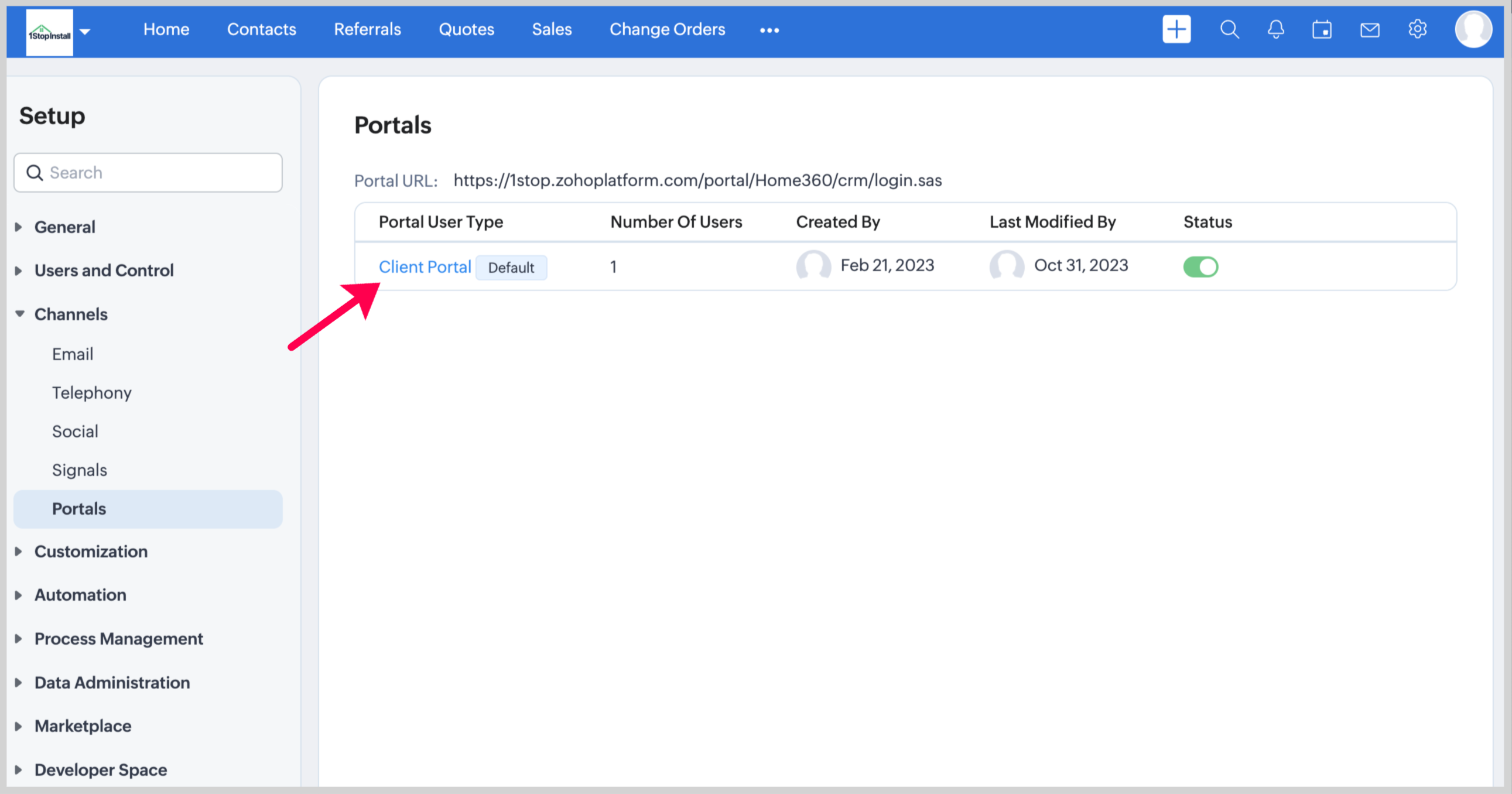
Task: Open the settings gear icon
Action: (x=1417, y=29)
